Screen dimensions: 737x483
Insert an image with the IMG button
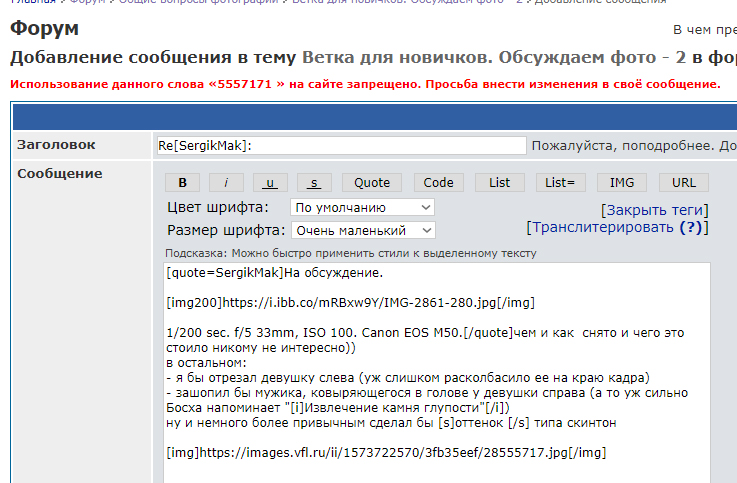click(x=622, y=182)
